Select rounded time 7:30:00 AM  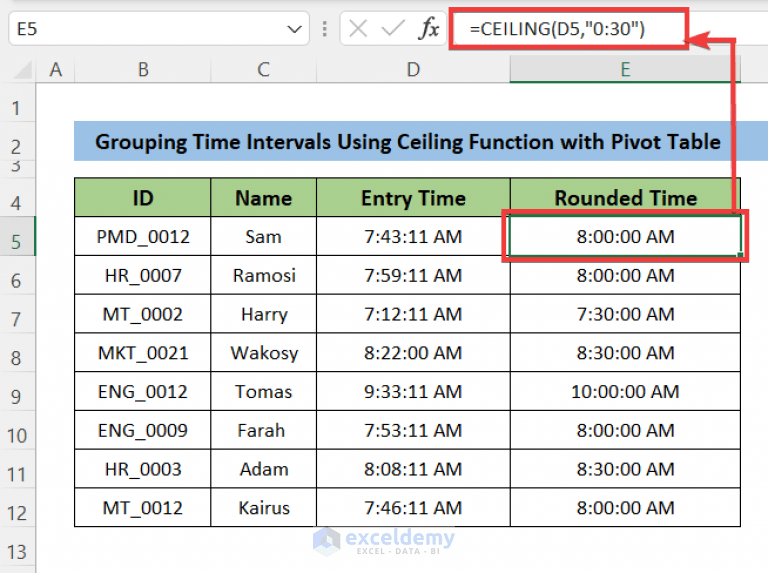click(625, 314)
